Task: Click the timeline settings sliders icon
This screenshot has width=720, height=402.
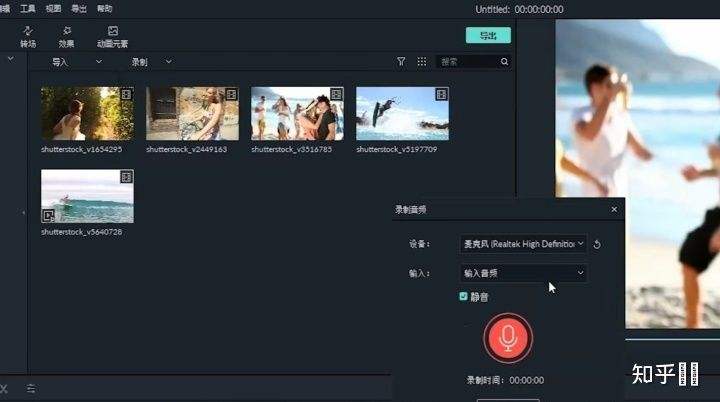Action: (x=31, y=389)
